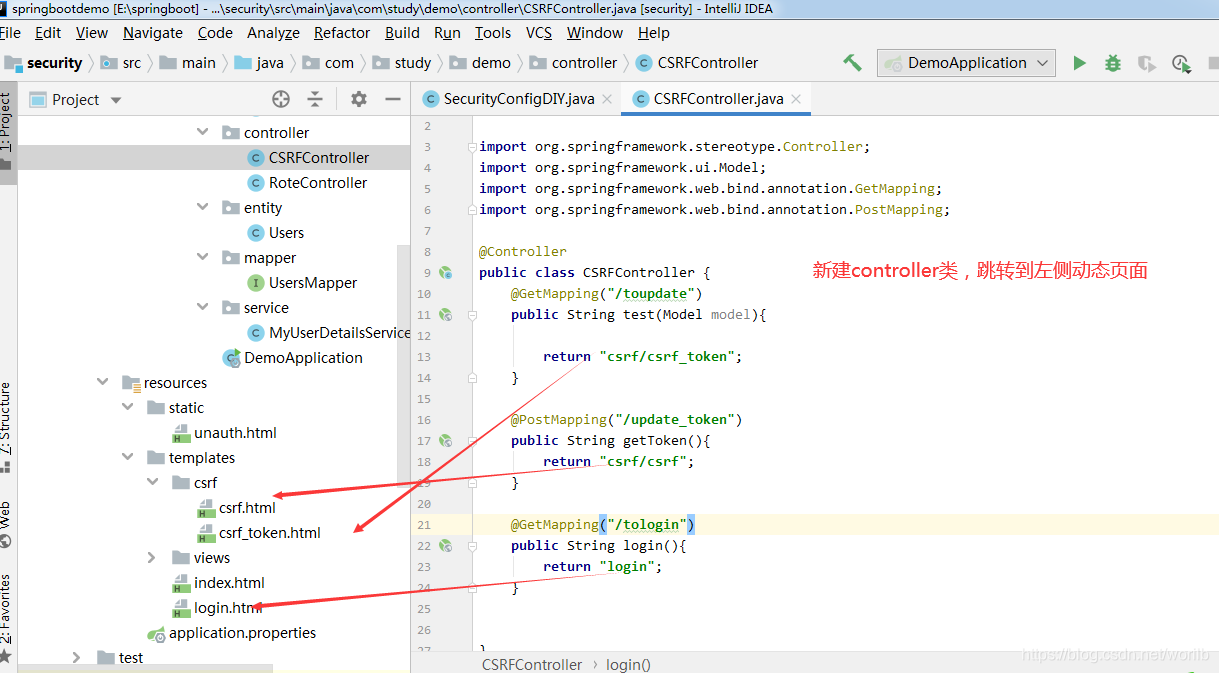Select unauth.html in the project tree
1219x673 pixels.
[x=235, y=432]
